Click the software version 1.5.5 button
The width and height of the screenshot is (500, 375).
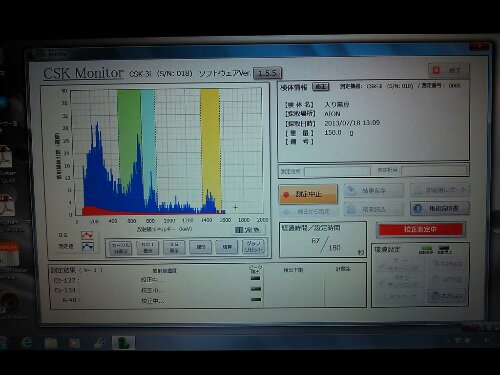tap(267, 73)
